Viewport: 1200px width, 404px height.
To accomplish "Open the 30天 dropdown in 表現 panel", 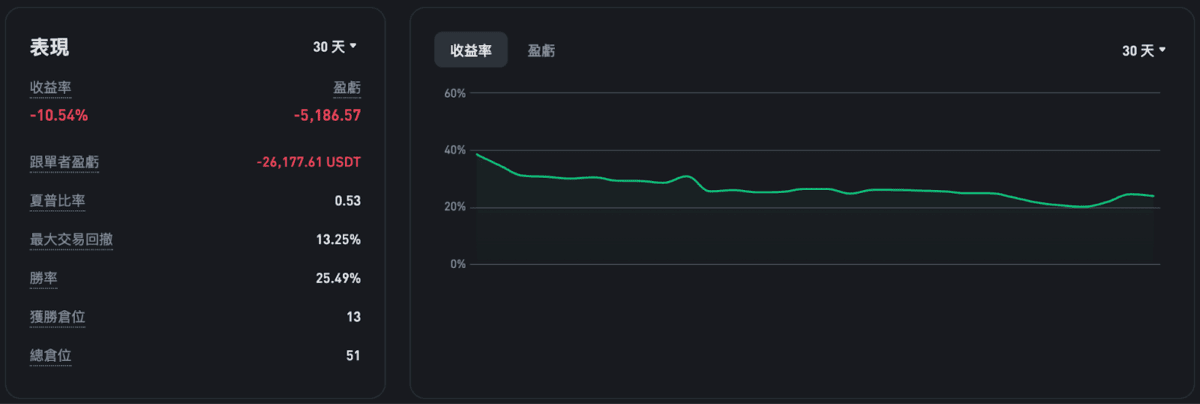I will (x=334, y=46).
